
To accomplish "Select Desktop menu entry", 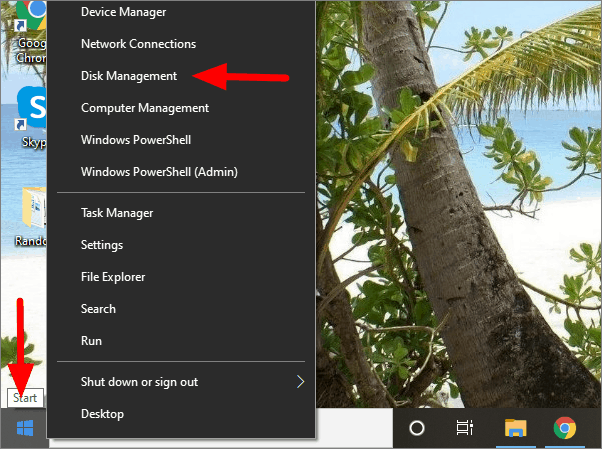I will [181, 414].
